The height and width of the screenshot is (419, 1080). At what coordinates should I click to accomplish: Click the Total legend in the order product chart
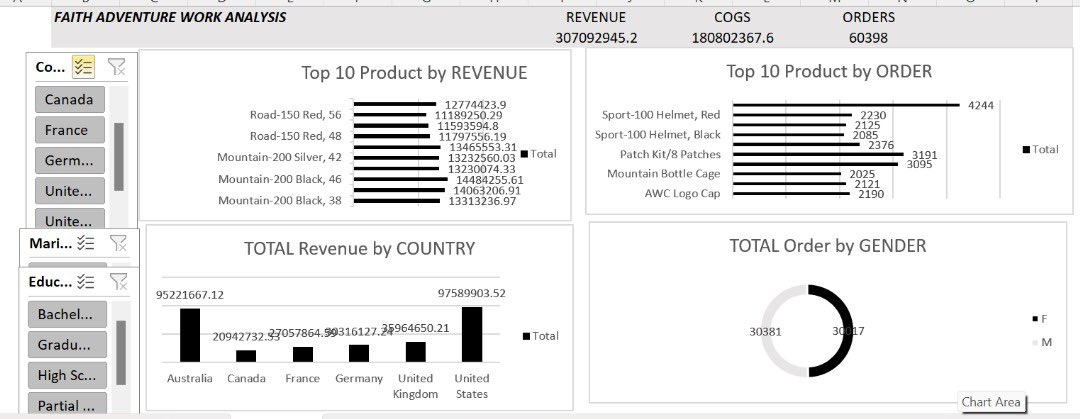pyautogui.click(x=1041, y=149)
